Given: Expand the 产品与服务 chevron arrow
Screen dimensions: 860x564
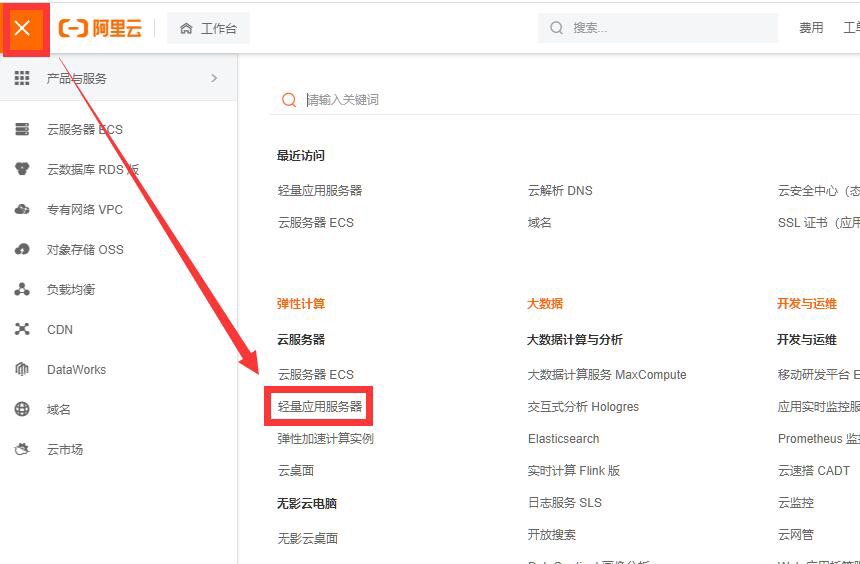Looking at the screenshot, I should [x=214, y=78].
